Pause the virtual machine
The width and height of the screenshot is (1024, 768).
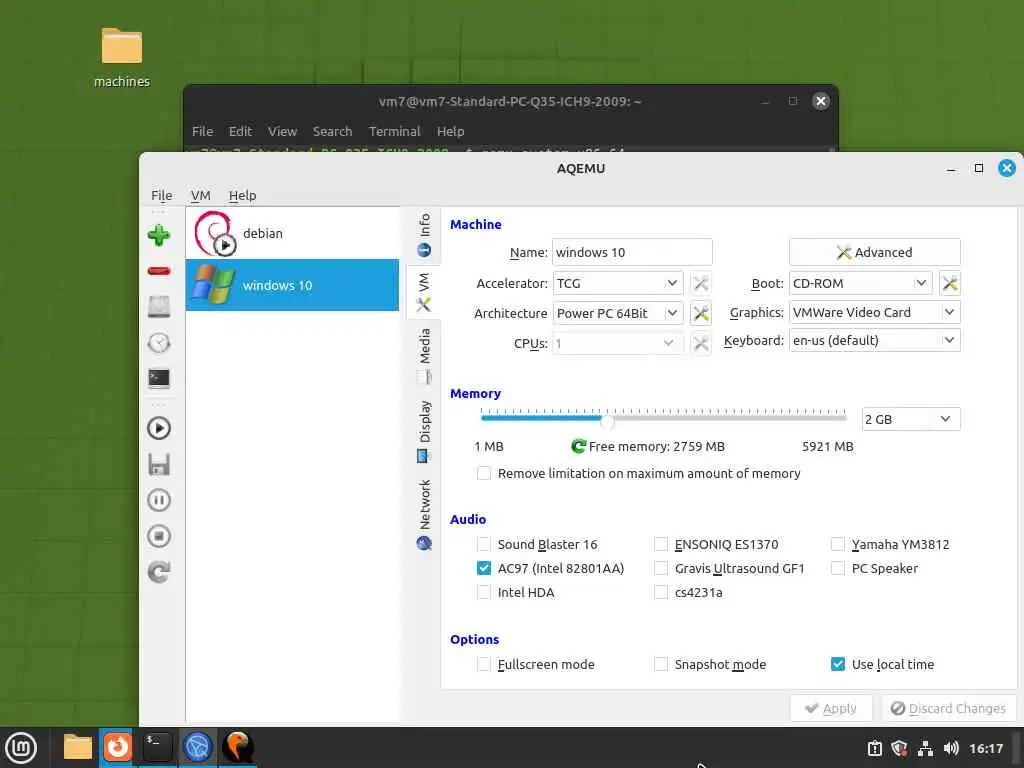coord(159,500)
